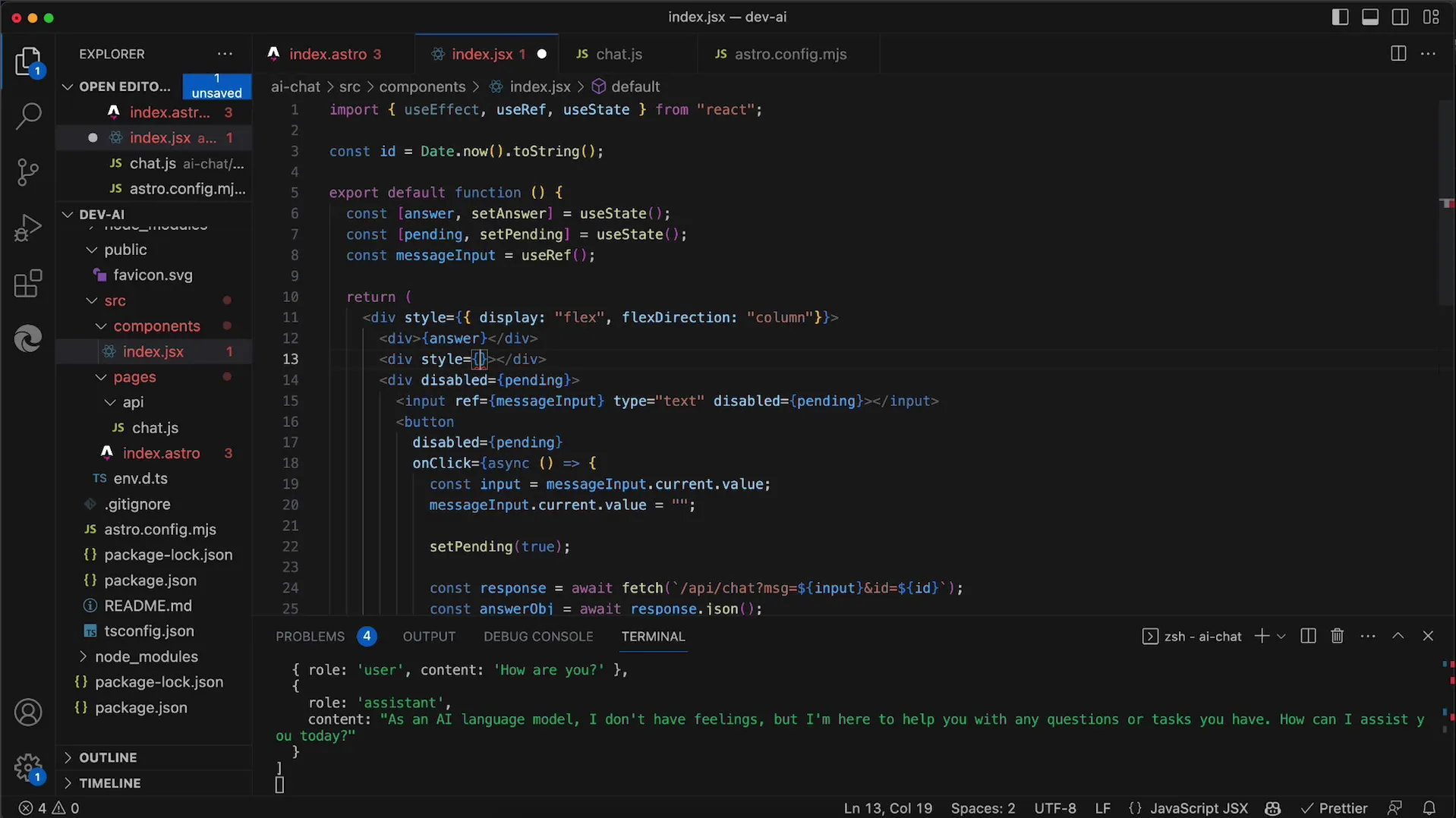Screen dimensions: 1456x818
Task: Click Split Editor Right icon
Action: point(1398,54)
